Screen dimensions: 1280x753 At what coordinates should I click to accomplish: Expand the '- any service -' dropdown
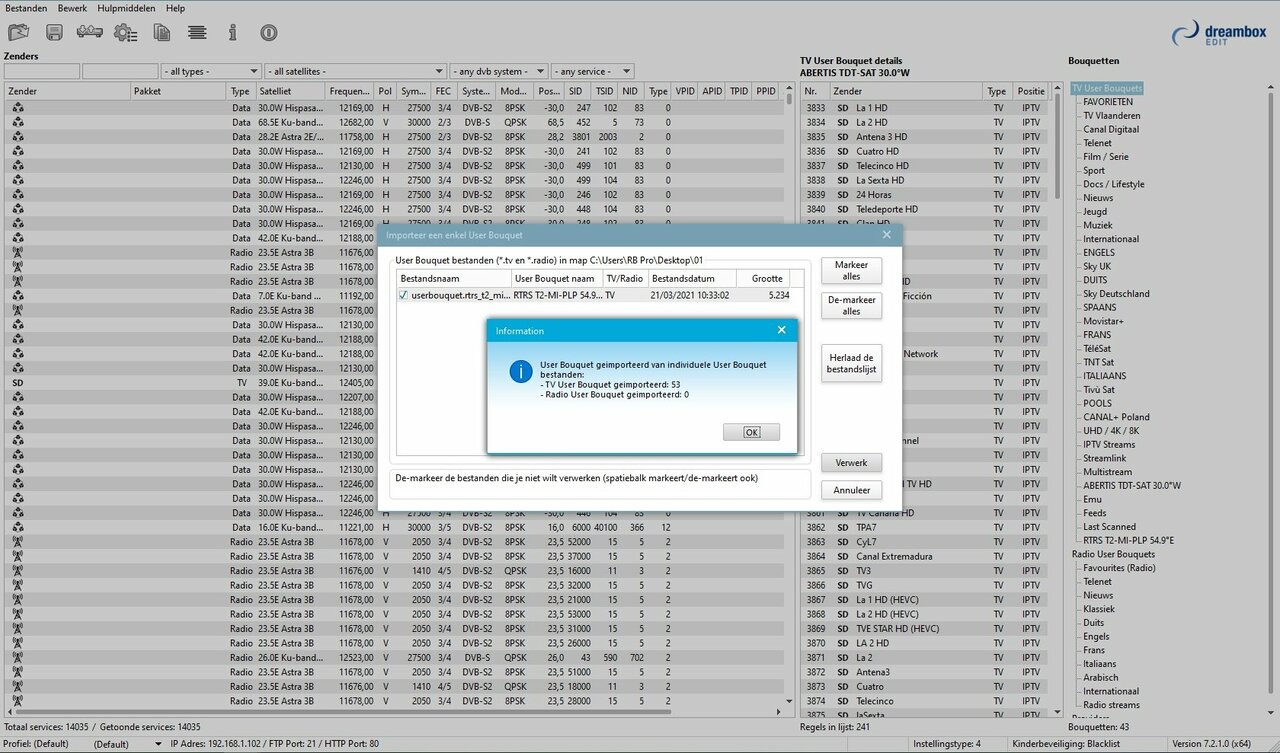click(x=593, y=71)
